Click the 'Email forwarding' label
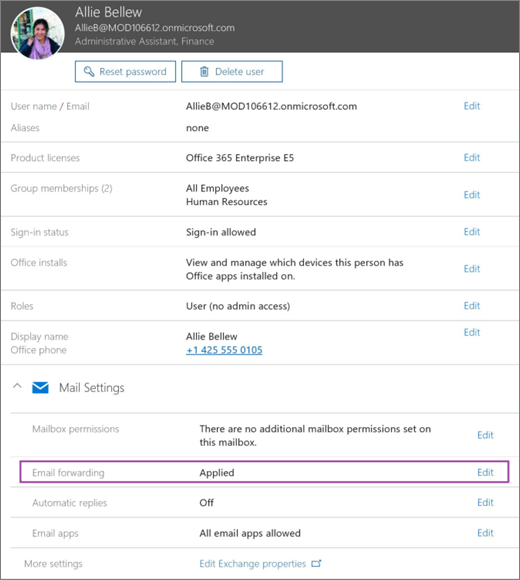 pos(68,473)
